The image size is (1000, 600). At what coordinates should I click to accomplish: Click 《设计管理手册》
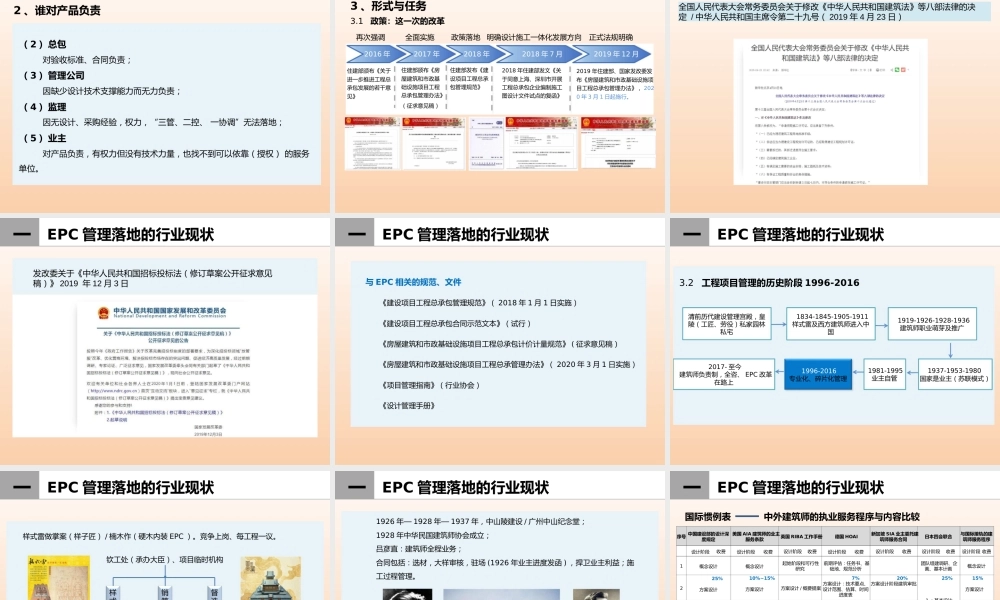(408, 406)
